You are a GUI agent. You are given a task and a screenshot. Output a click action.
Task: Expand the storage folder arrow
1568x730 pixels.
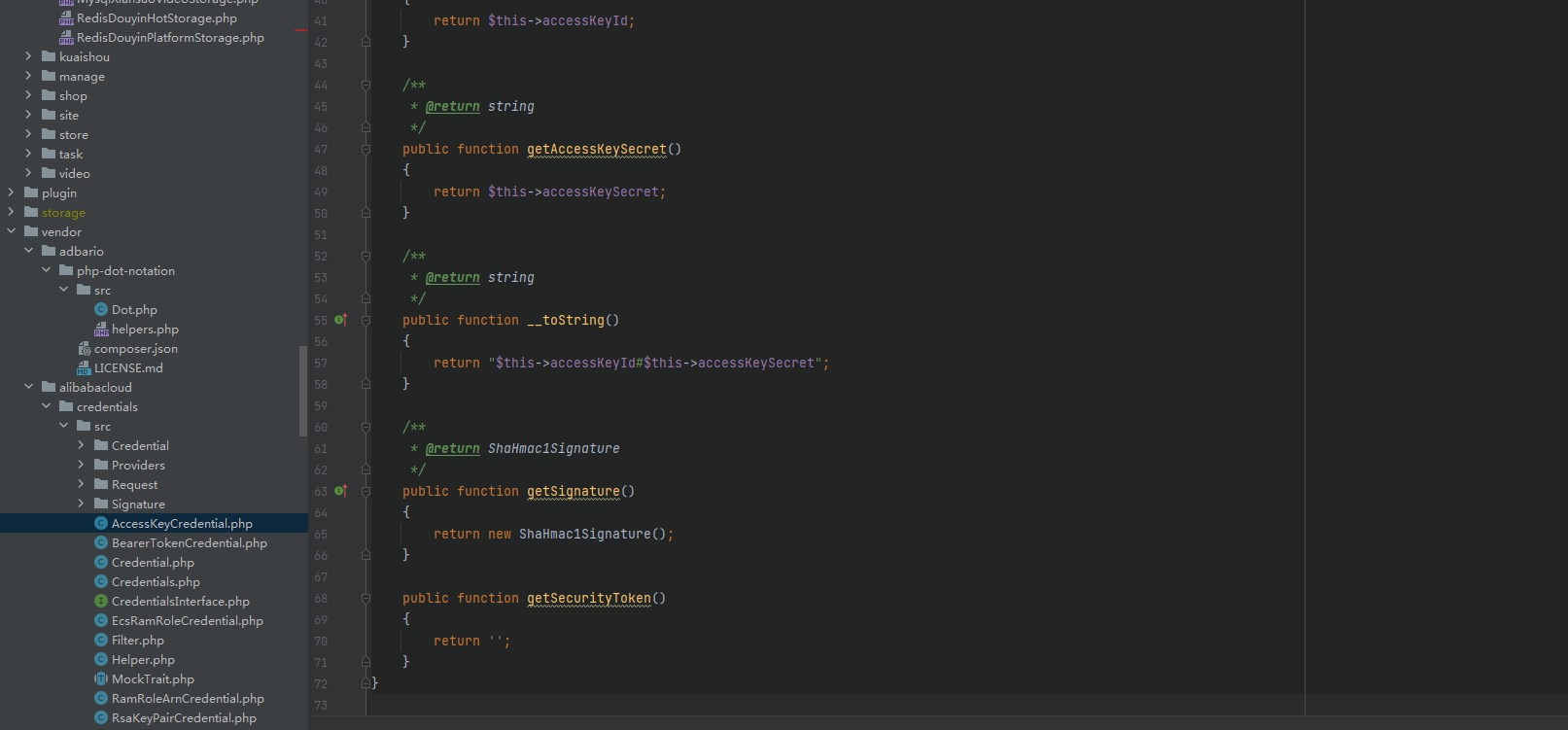pos(11,212)
